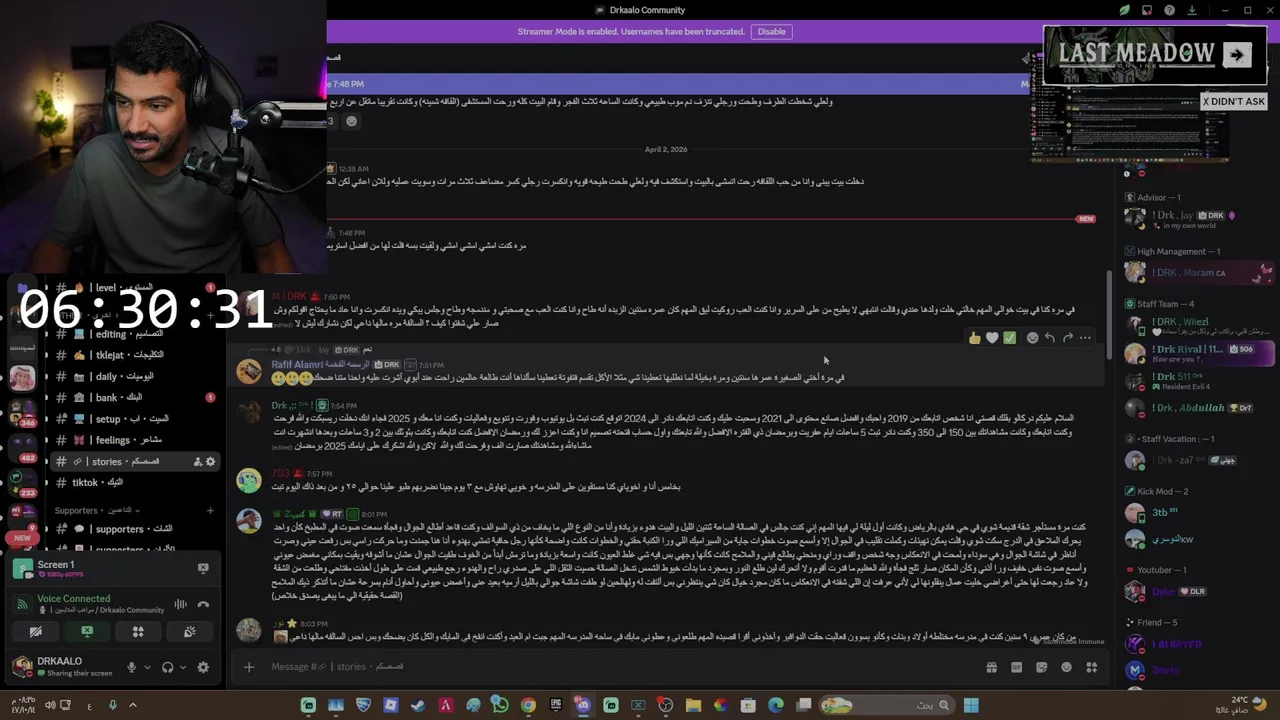Disconnect from the voice channel
Screen dimensions: 1280x720
(x=203, y=604)
